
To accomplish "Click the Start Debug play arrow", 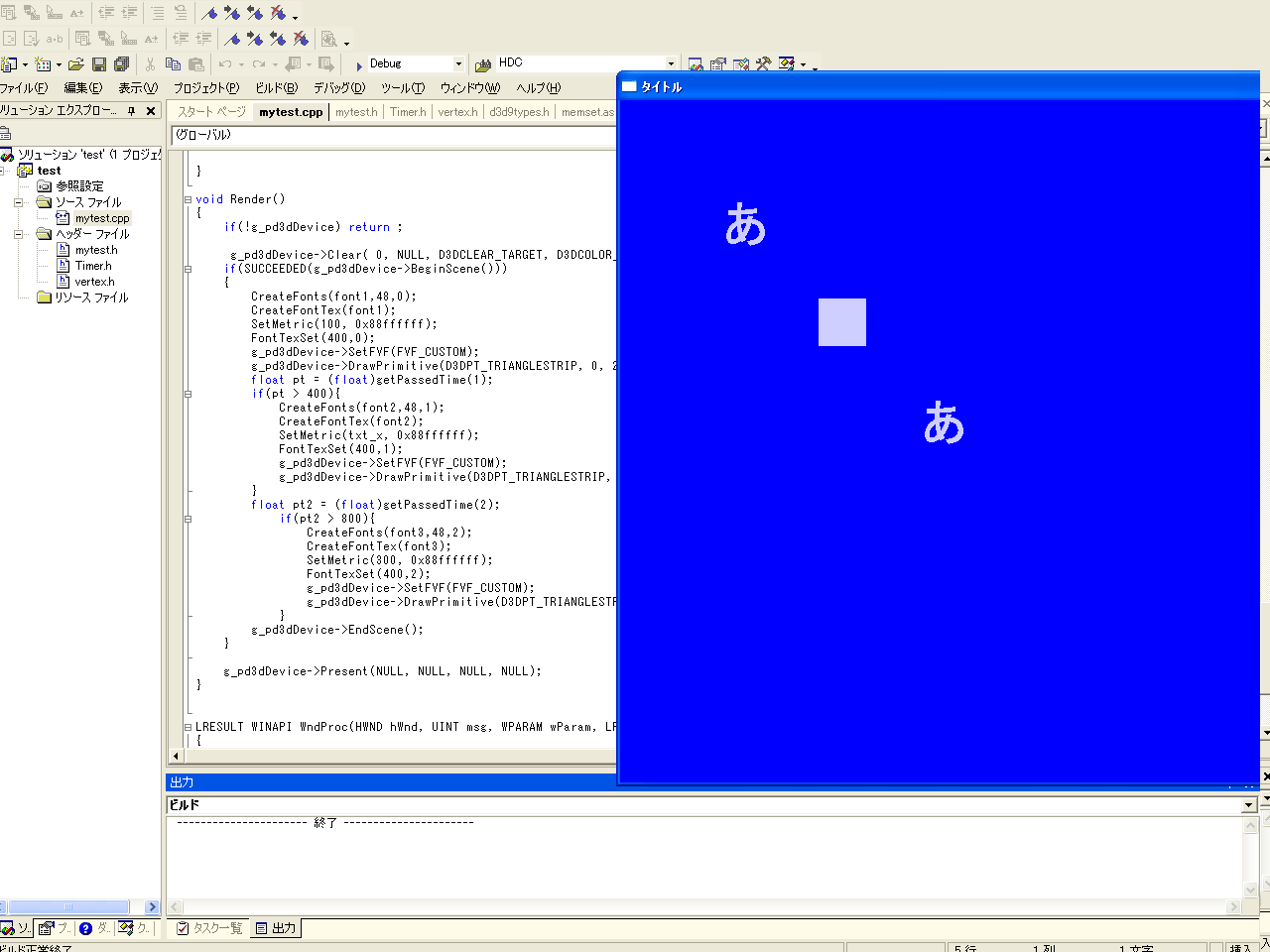I will coord(358,65).
